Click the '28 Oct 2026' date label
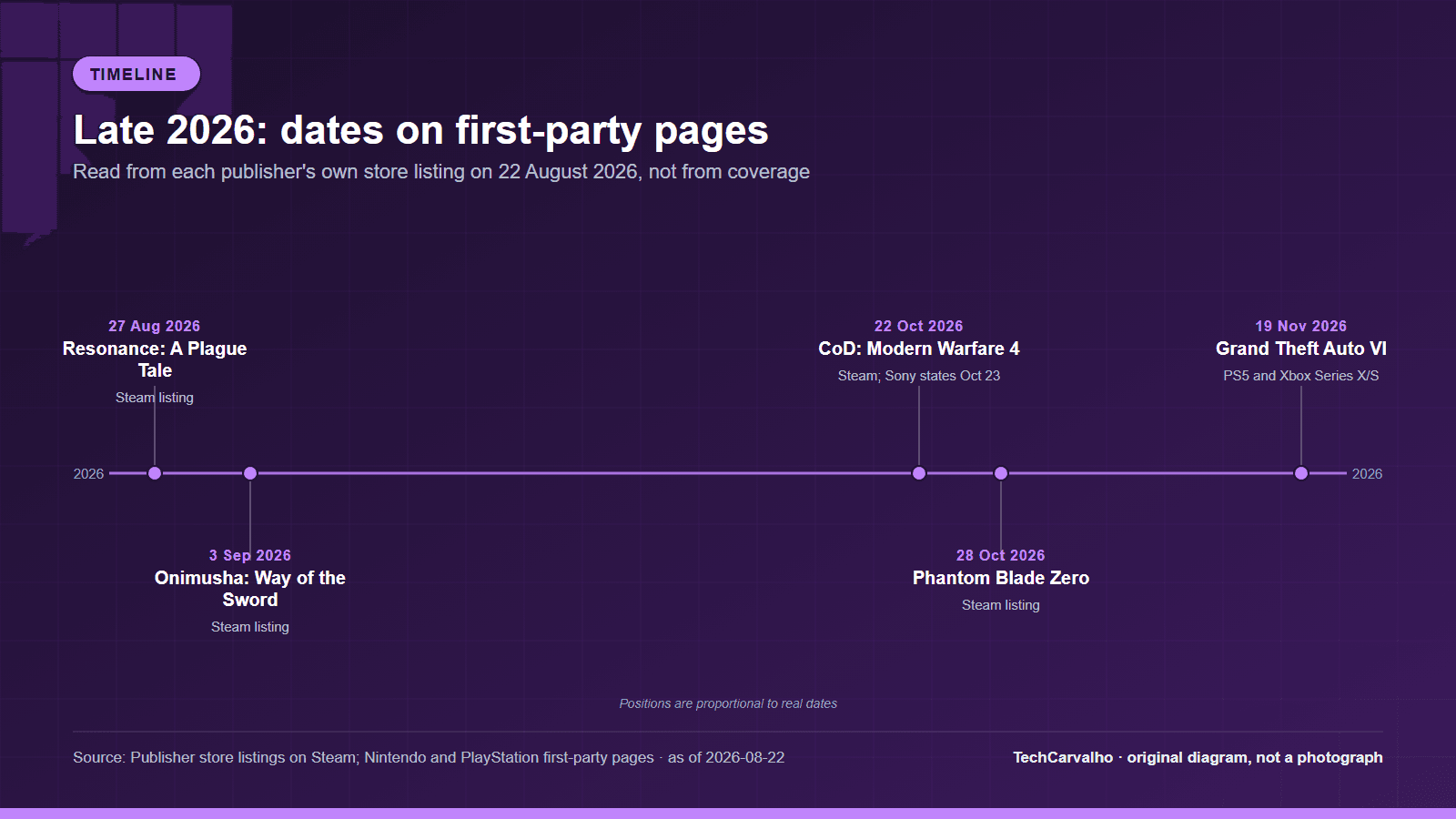 (1001, 555)
